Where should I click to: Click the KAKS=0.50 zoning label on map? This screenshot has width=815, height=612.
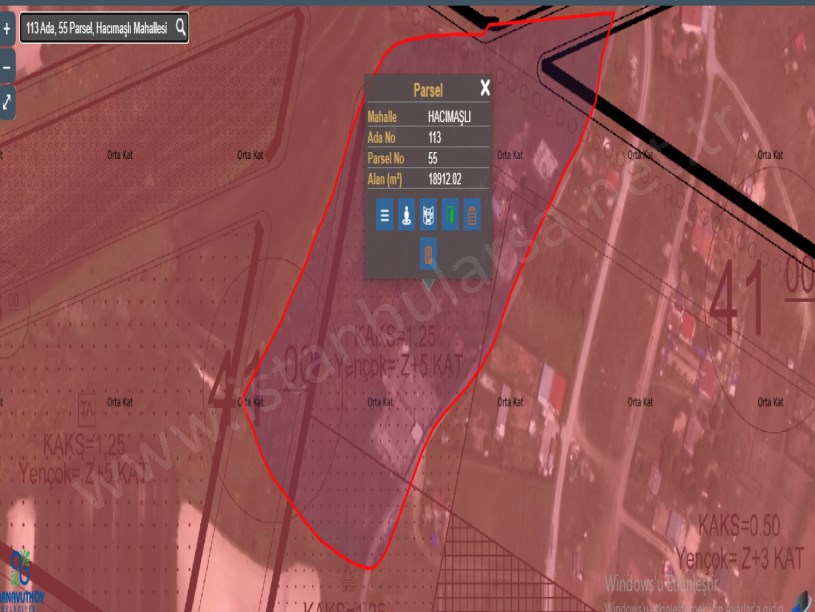tap(738, 525)
